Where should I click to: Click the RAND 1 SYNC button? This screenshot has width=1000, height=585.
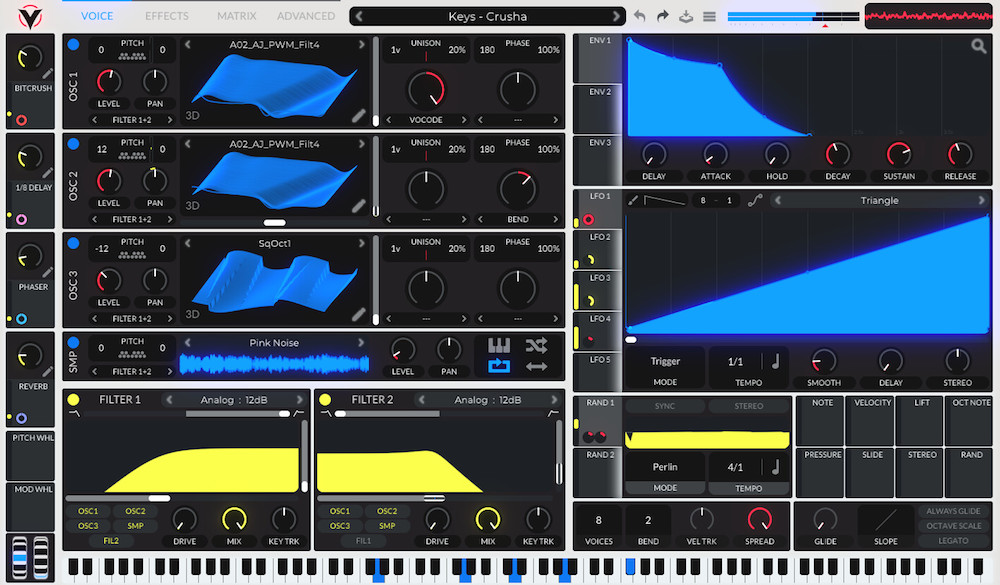[665, 406]
